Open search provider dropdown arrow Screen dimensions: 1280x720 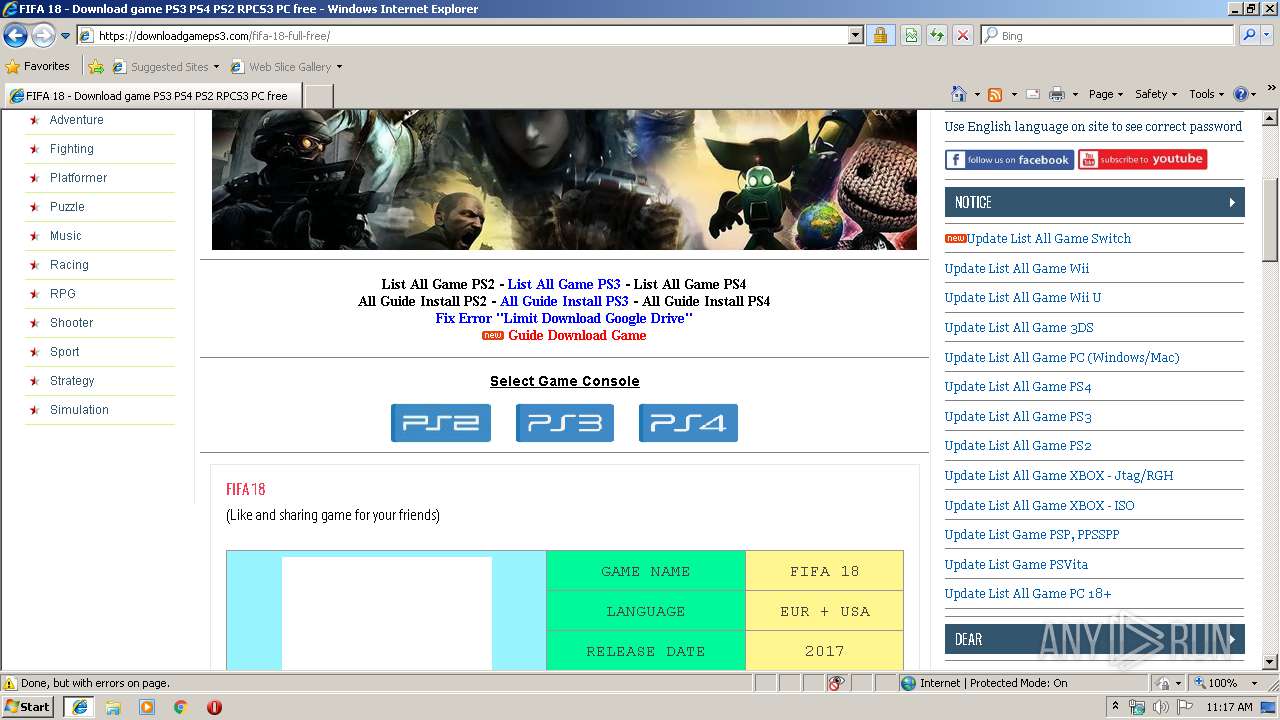tap(1267, 36)
